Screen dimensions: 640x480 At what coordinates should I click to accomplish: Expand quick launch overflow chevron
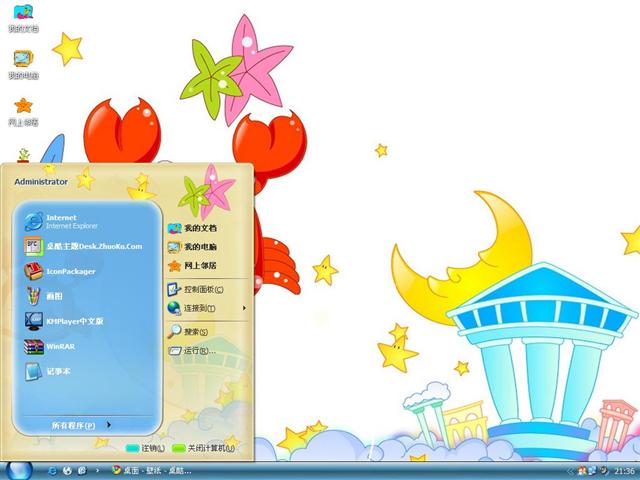(97, 471)
